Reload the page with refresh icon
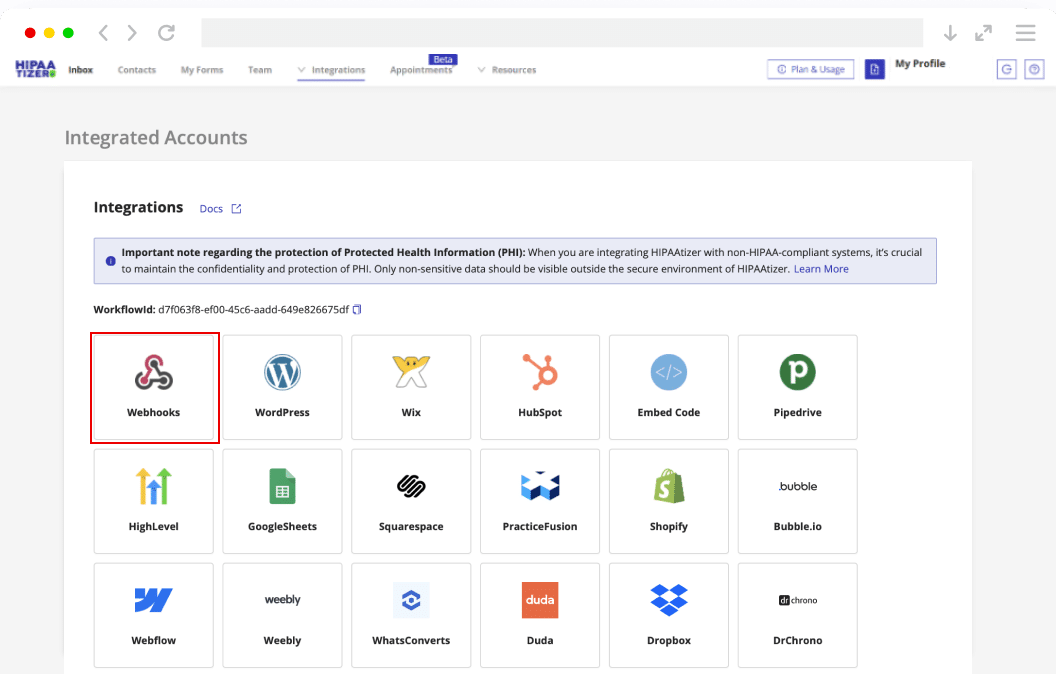 [x=166, y=32]
